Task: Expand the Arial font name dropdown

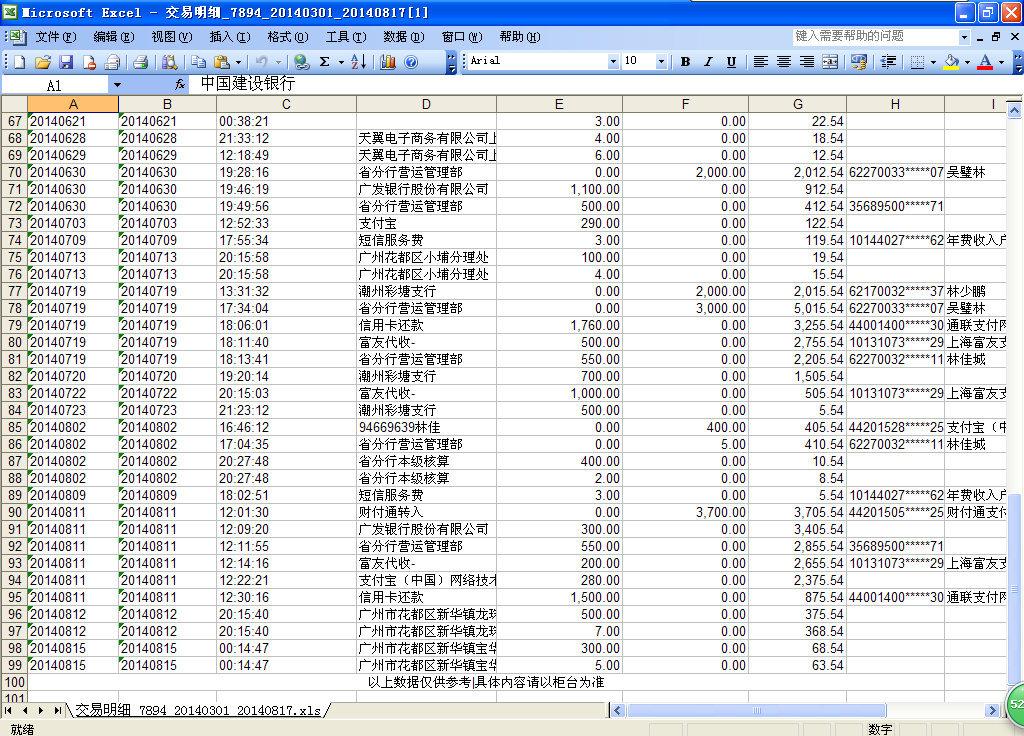Action: pyautogui.click(x=613, y=62)
